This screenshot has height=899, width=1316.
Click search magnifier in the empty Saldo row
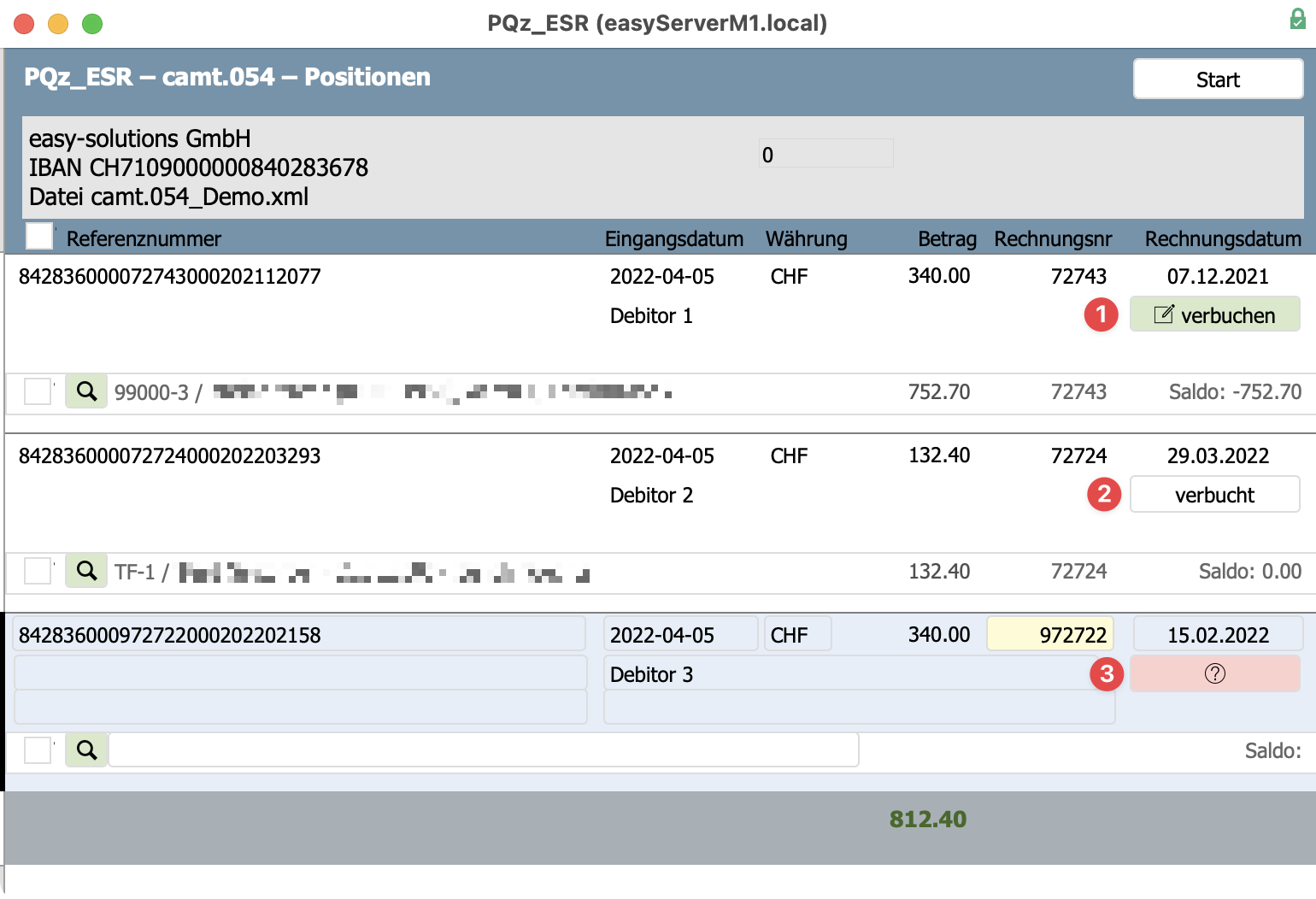[x=86, y=750]
